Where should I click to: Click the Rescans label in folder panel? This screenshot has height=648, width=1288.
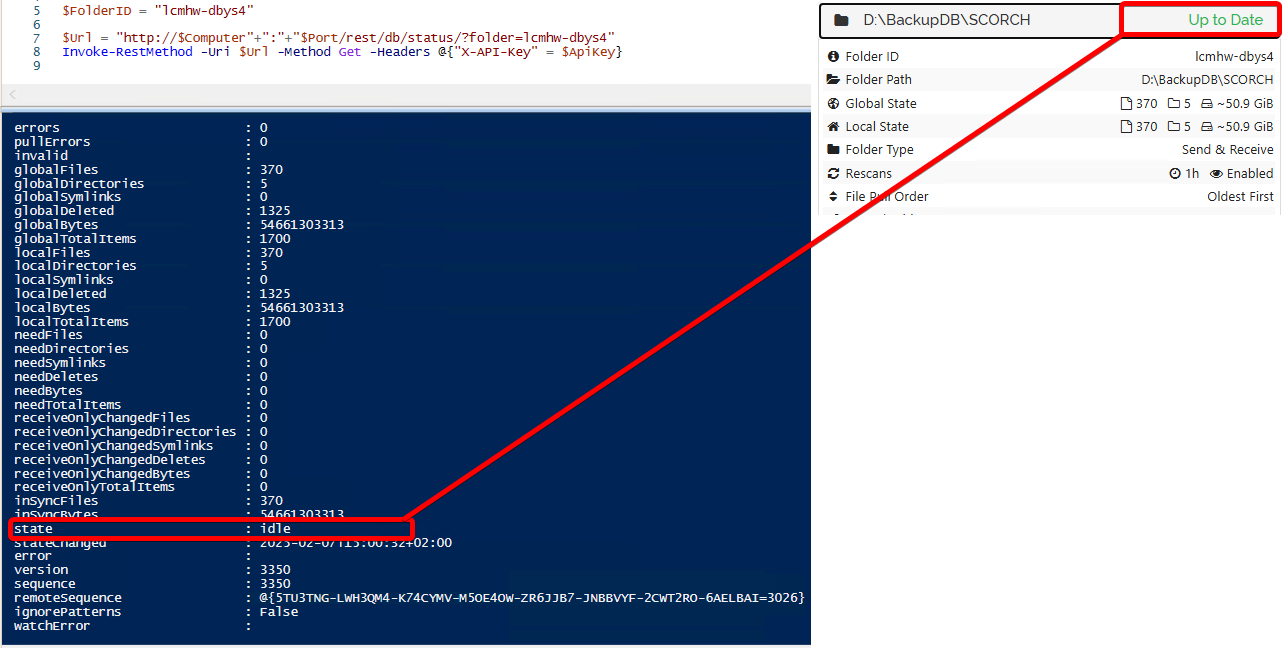(868, 174)
